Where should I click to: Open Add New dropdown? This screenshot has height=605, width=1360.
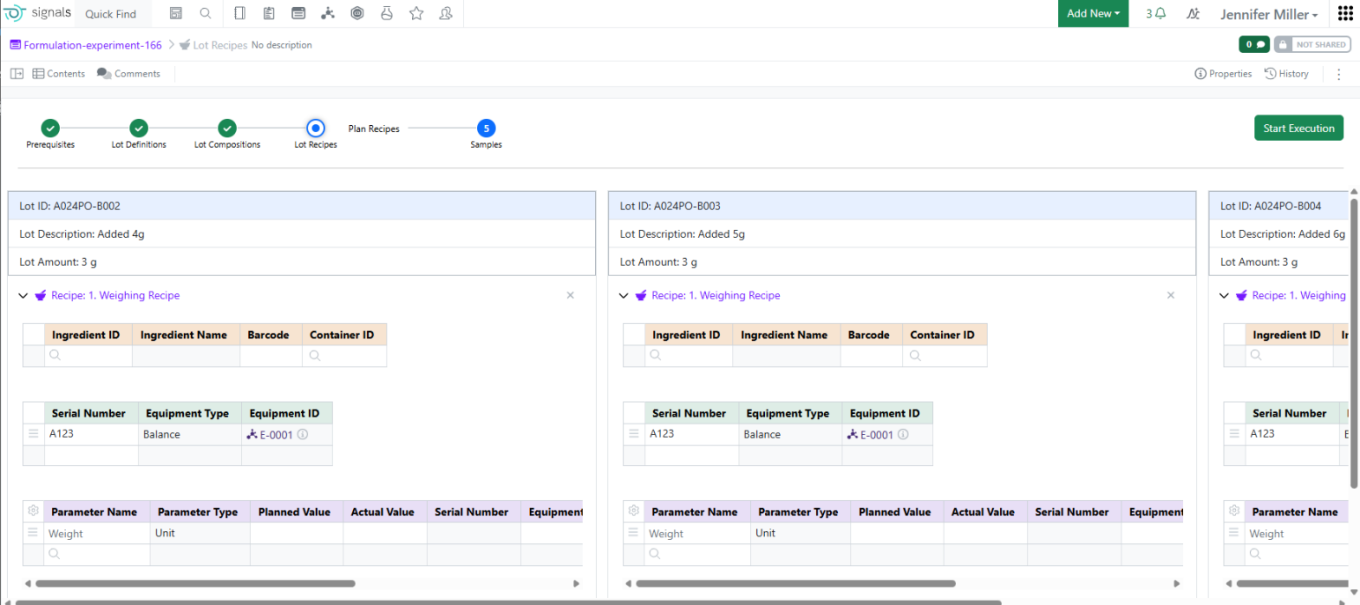[x=1093, y=14]
